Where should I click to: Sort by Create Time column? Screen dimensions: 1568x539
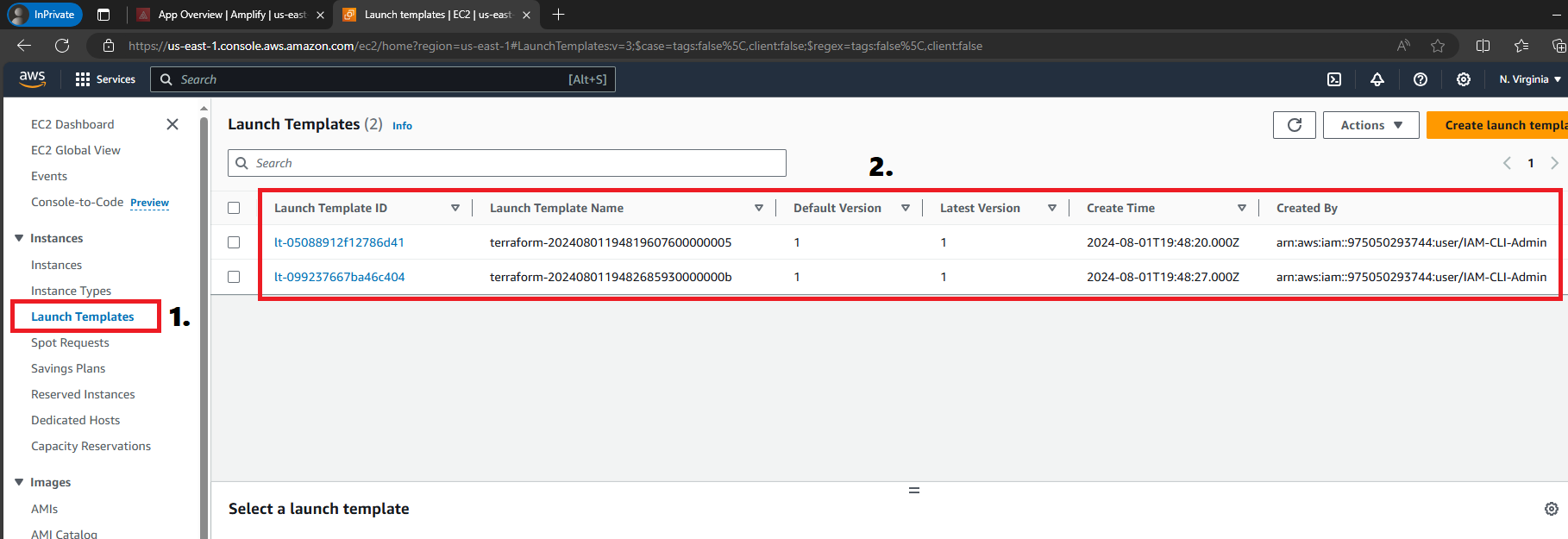tap(1242, 208)
